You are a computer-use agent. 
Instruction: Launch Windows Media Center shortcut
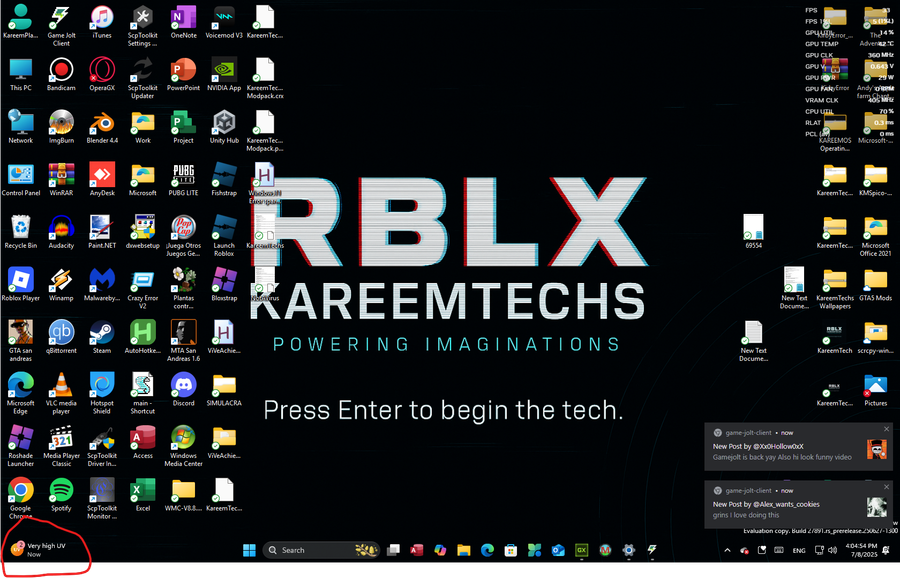click(183, 446)
